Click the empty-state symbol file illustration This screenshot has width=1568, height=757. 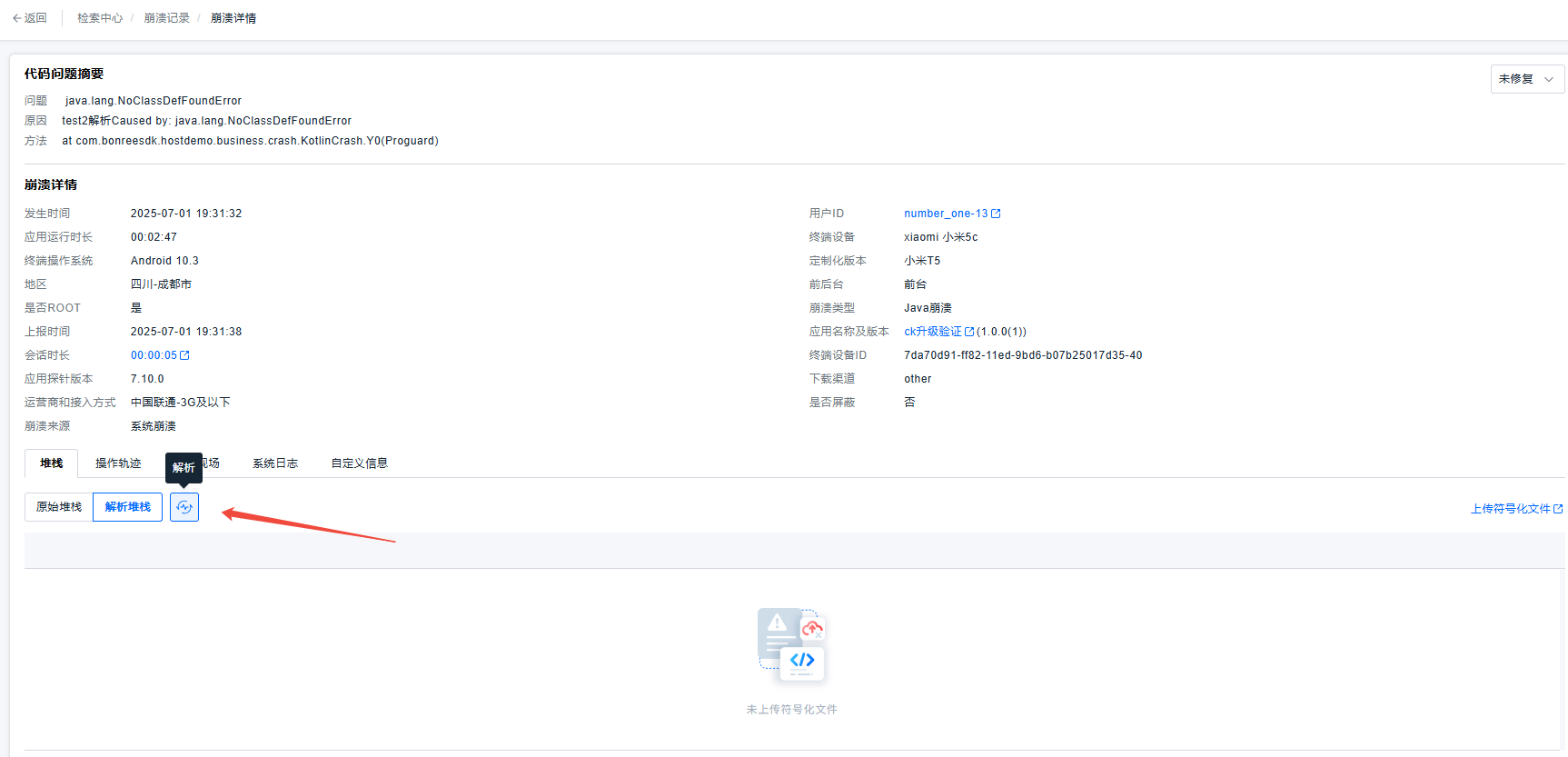(791, 646)
